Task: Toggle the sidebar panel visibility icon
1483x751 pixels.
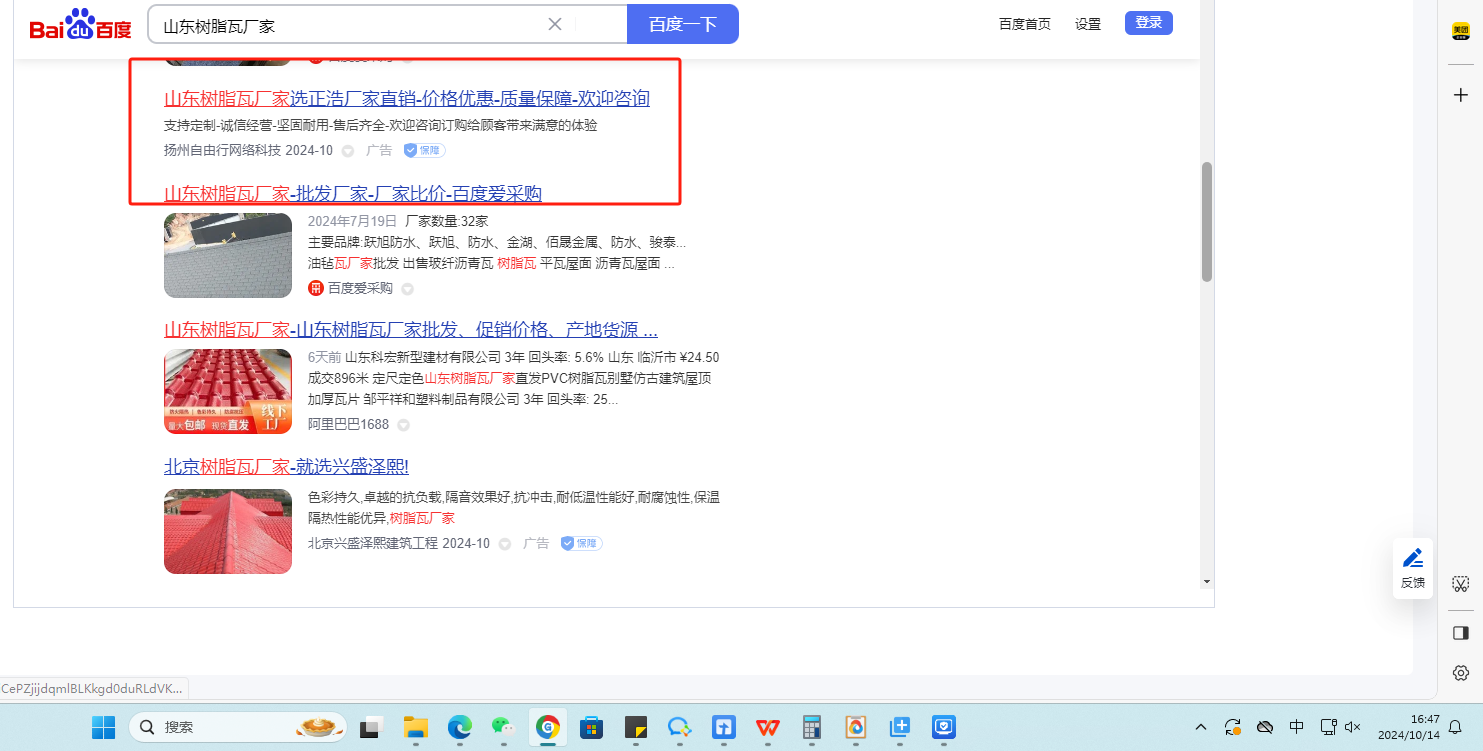Action: [1460, 633]
